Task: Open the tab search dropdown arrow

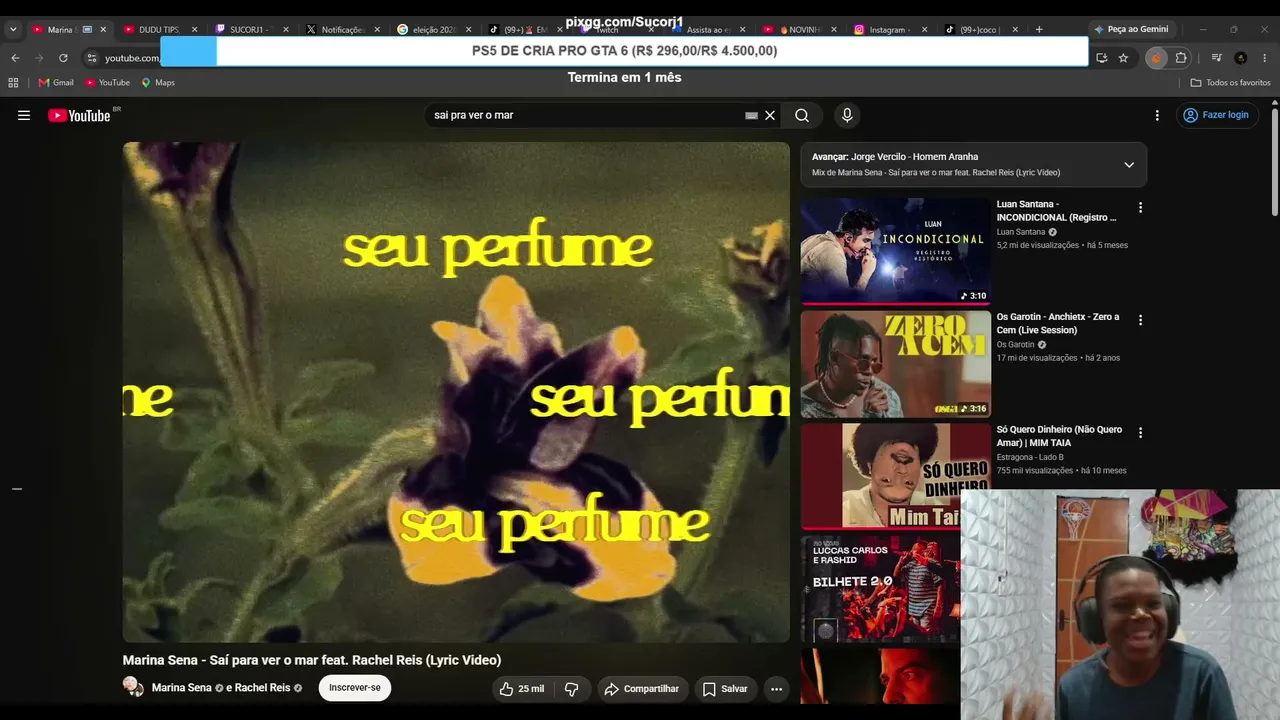Action: pyautogui.click(x=13, y=29)
